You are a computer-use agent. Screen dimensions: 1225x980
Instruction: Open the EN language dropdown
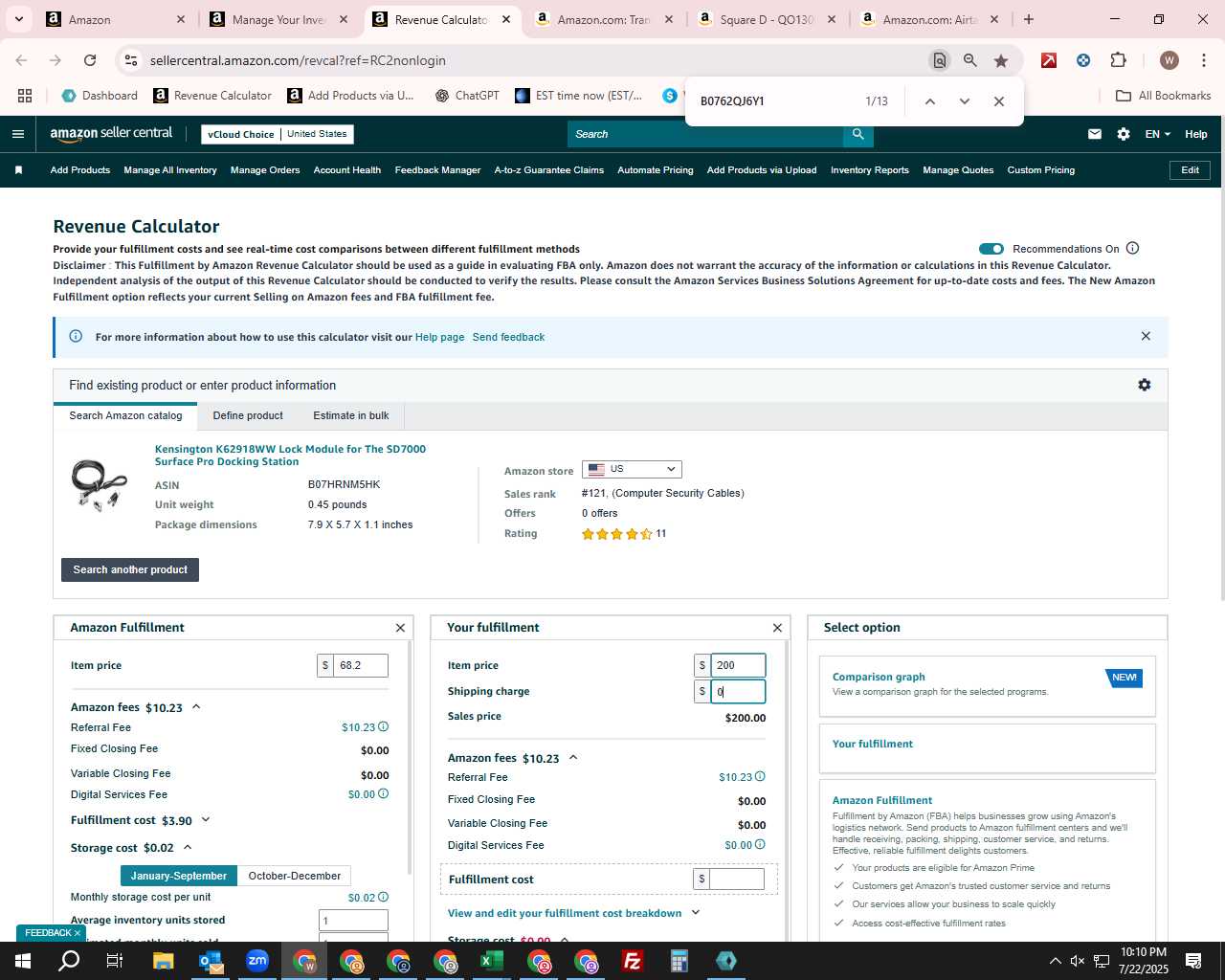tap(1157, 134)
